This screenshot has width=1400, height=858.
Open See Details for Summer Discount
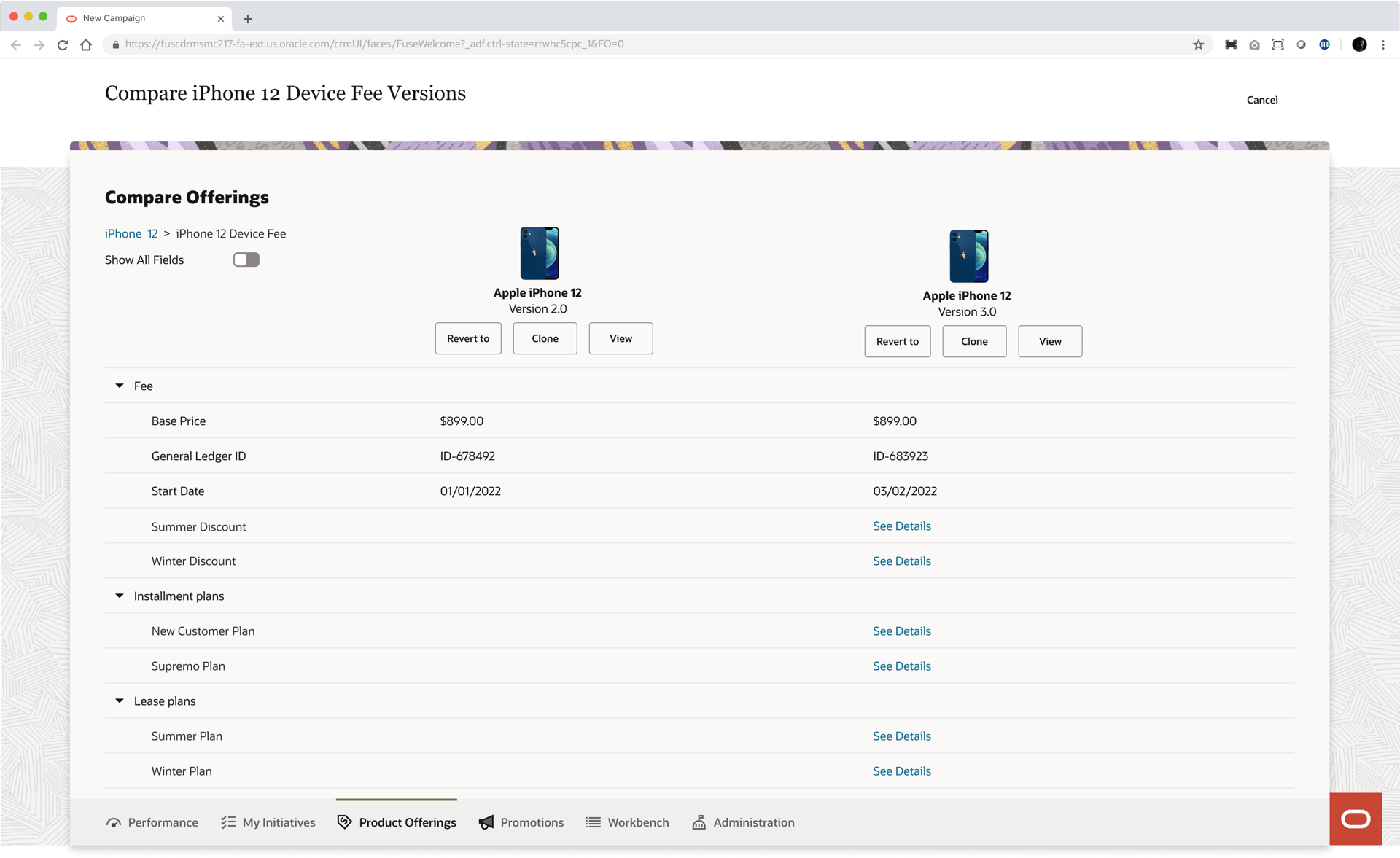[901, 526]
